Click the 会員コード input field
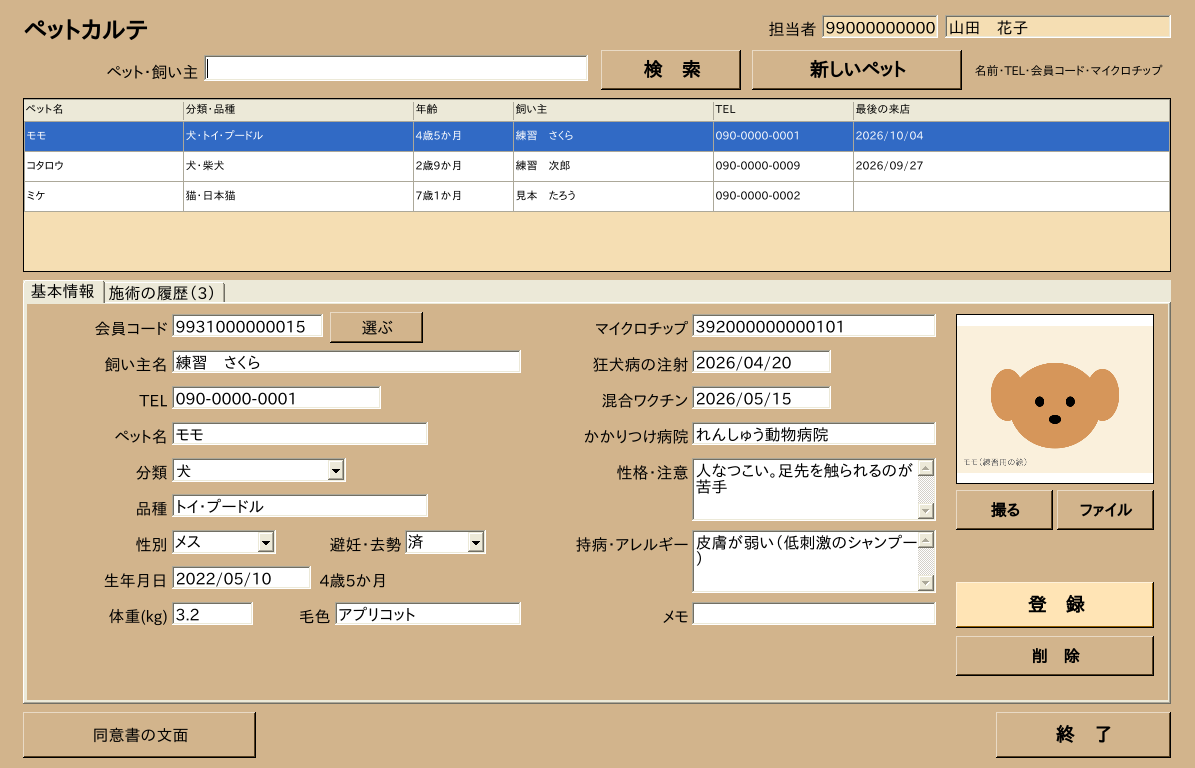Viewport: 1195px width, 768px height. pyautogui.click(x=248, y=327)
